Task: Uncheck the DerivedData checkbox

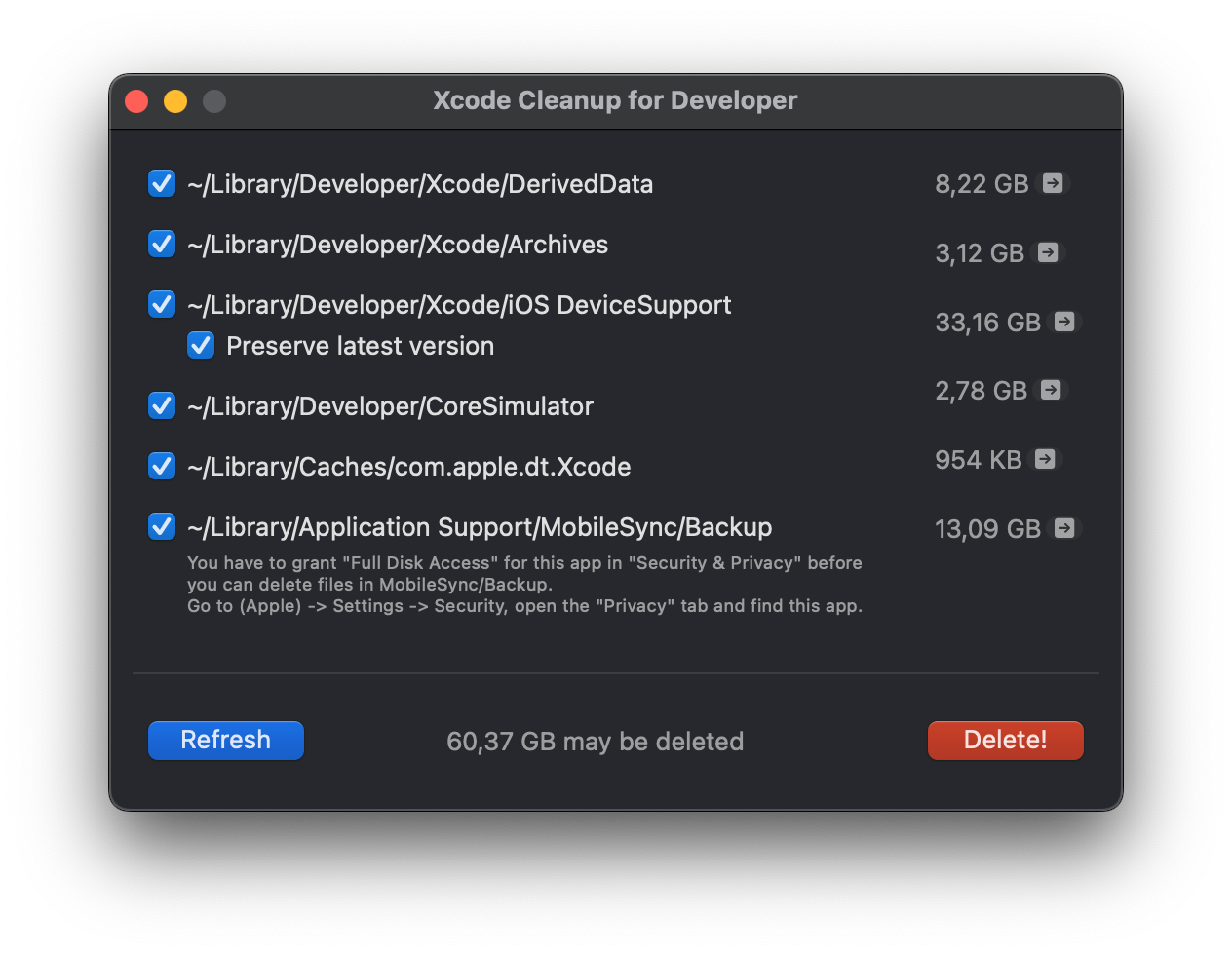Action: 162,183
